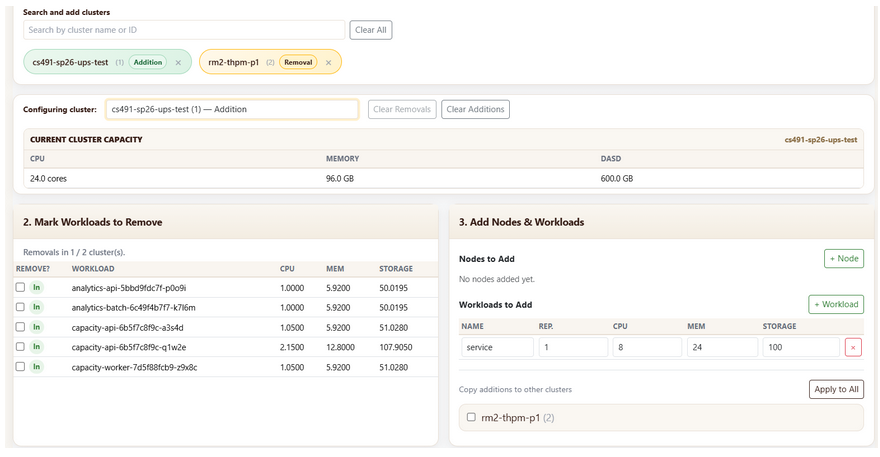Add a new workload with + Workload

[x=836, y=304]
